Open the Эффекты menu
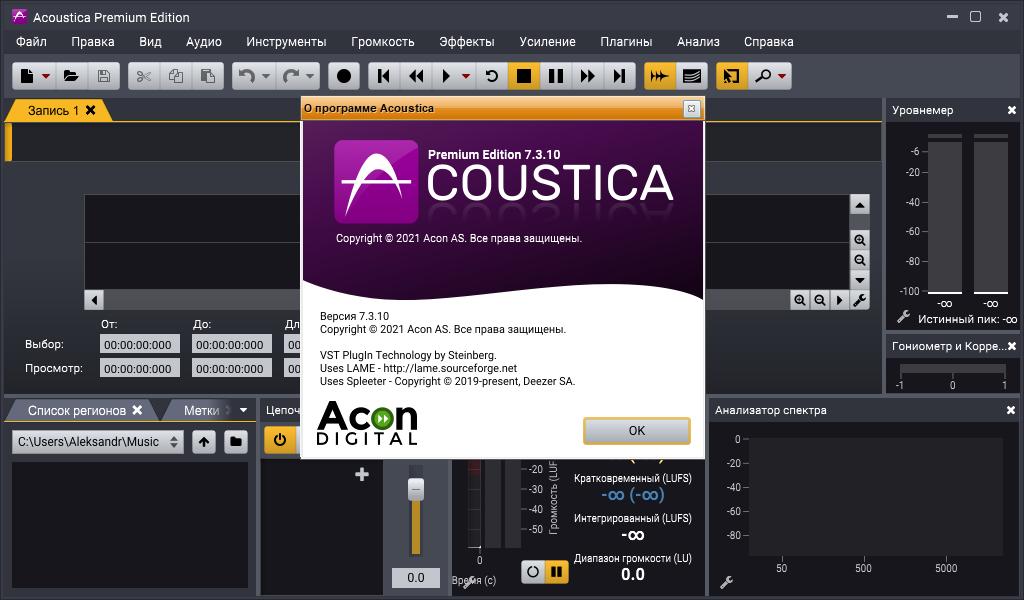Screen dimensions: 1024x600 pos(466,41)
